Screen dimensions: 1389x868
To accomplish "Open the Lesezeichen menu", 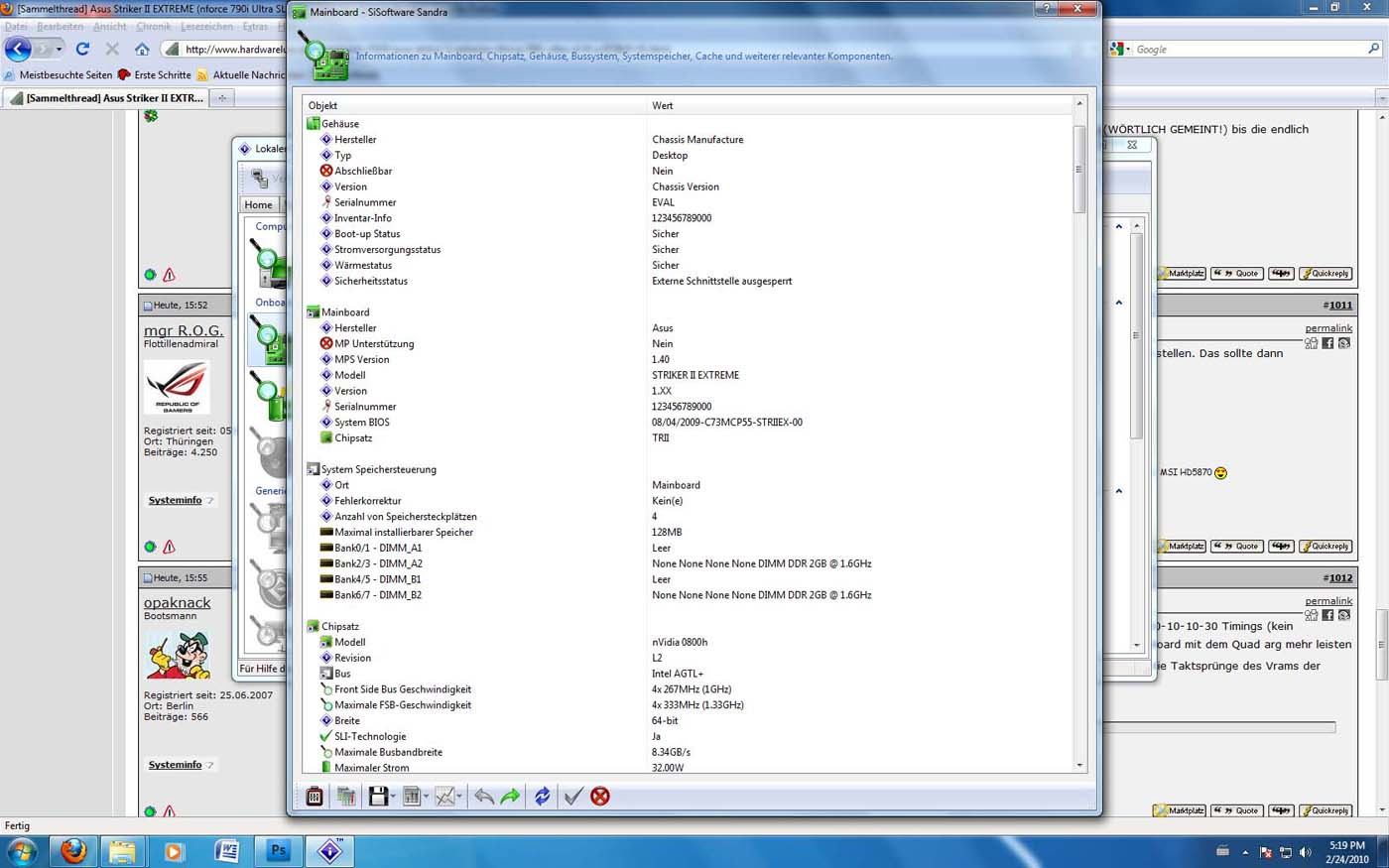I will click(x=206, y=27).
